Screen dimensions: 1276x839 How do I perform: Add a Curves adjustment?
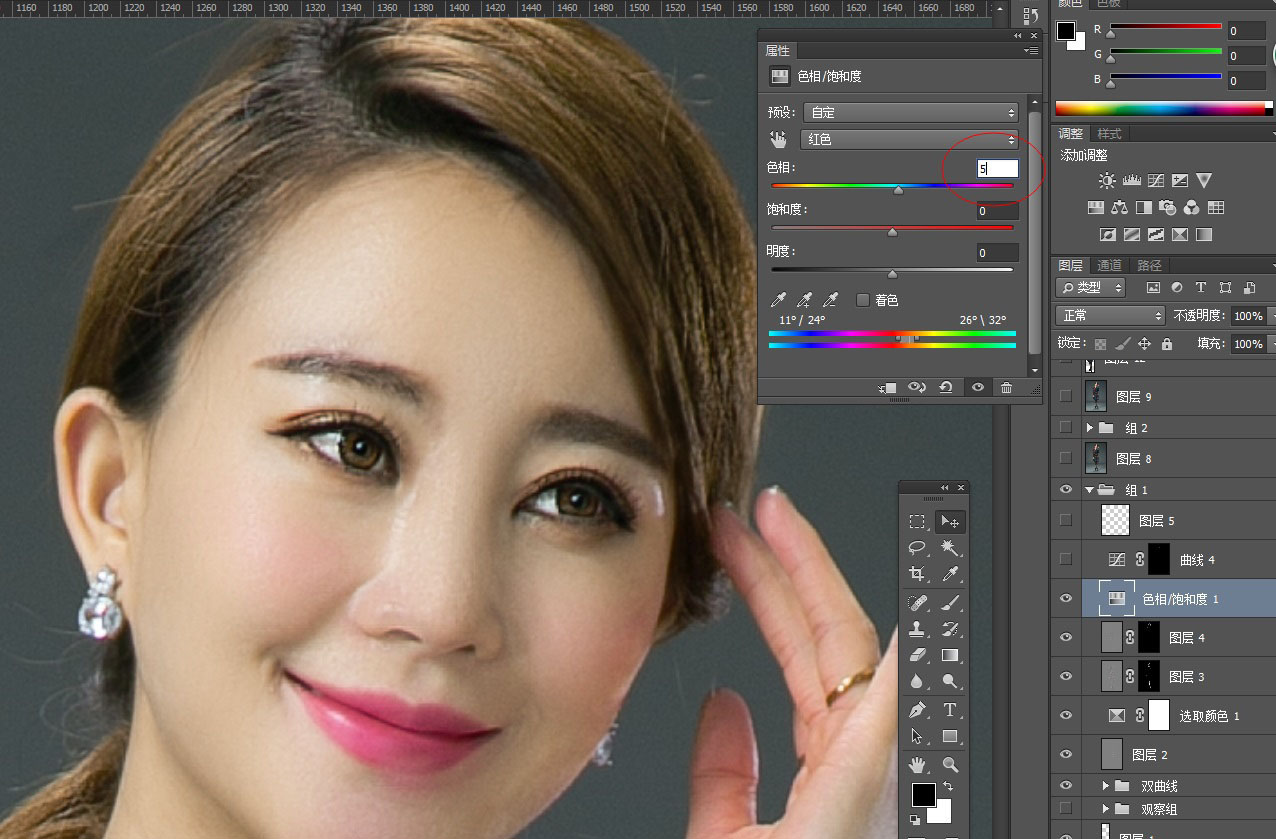pos(1156,181)
